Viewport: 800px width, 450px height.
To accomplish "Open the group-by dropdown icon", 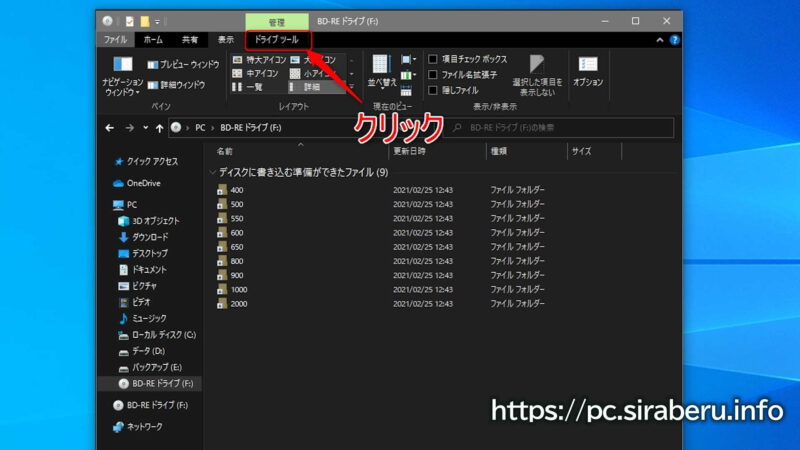I will (408, 60).
